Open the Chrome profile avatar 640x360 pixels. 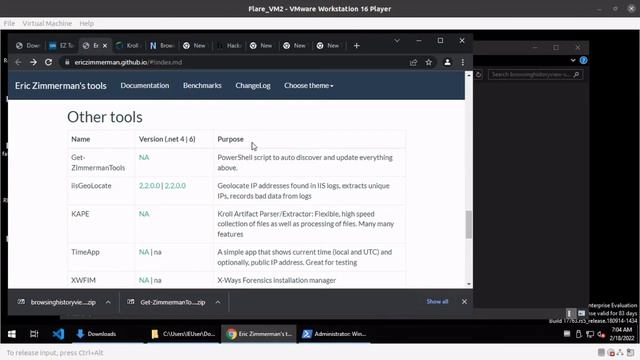click(447, 62)
